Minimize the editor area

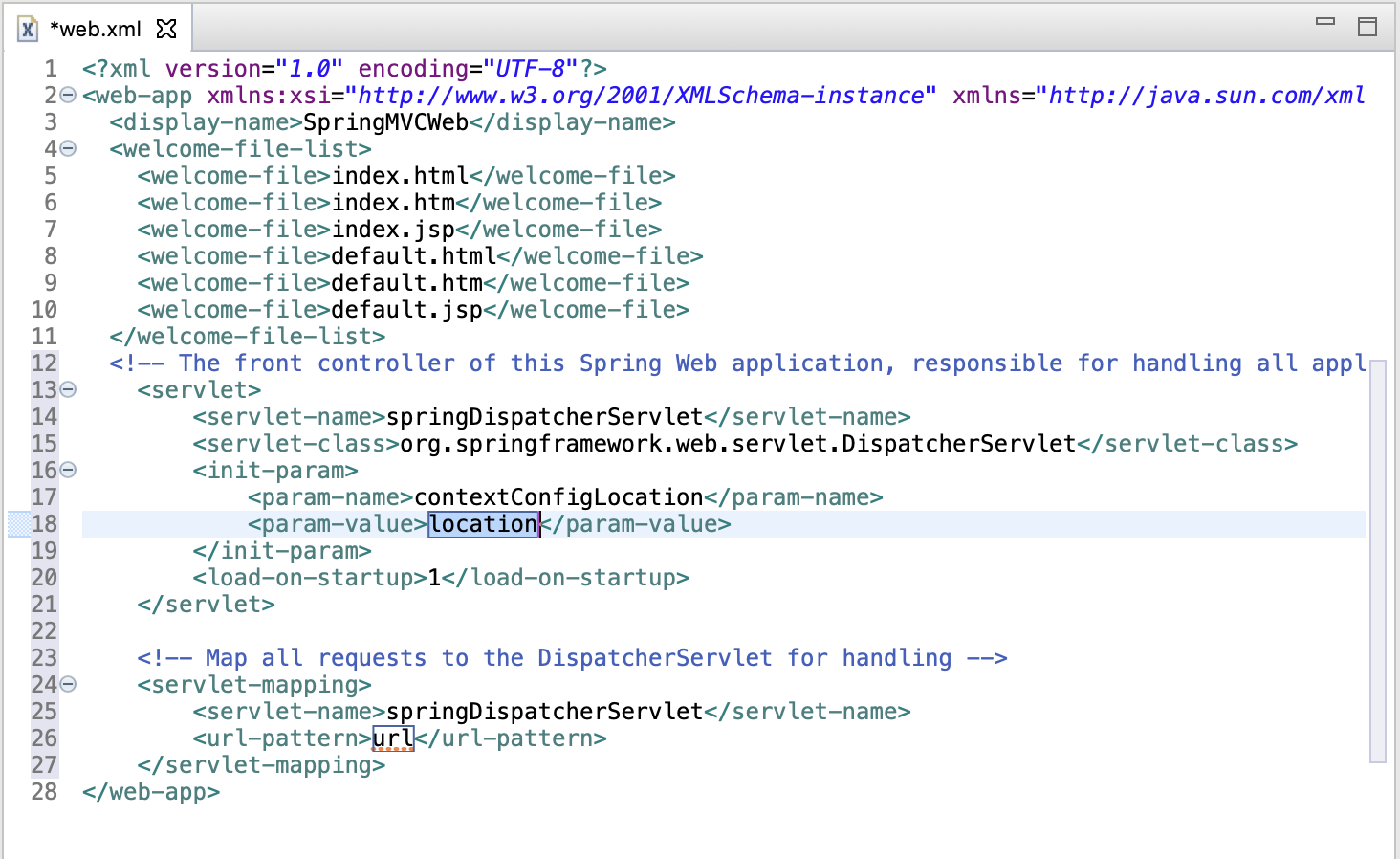pyautogui.click(x=1325, y=19)
